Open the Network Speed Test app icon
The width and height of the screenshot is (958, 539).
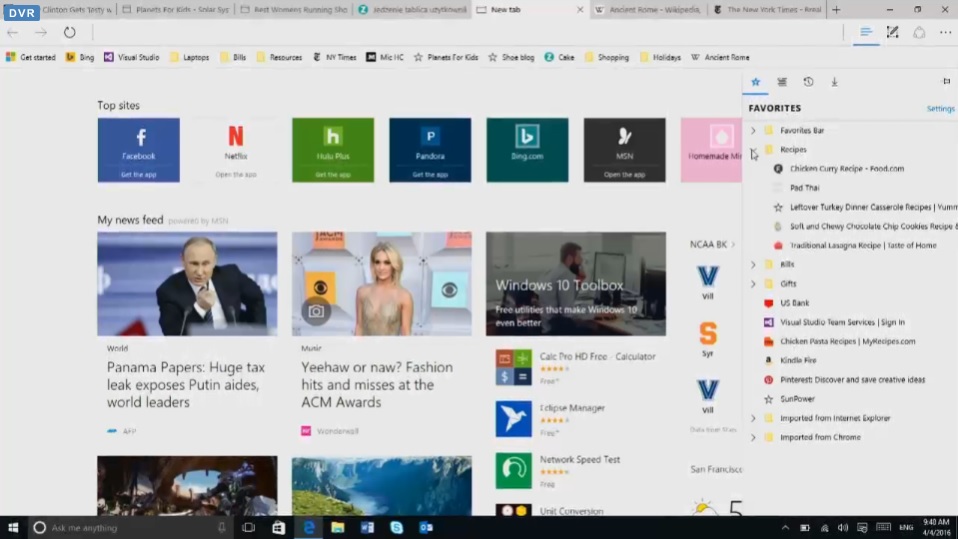click(x=513, y=471)
